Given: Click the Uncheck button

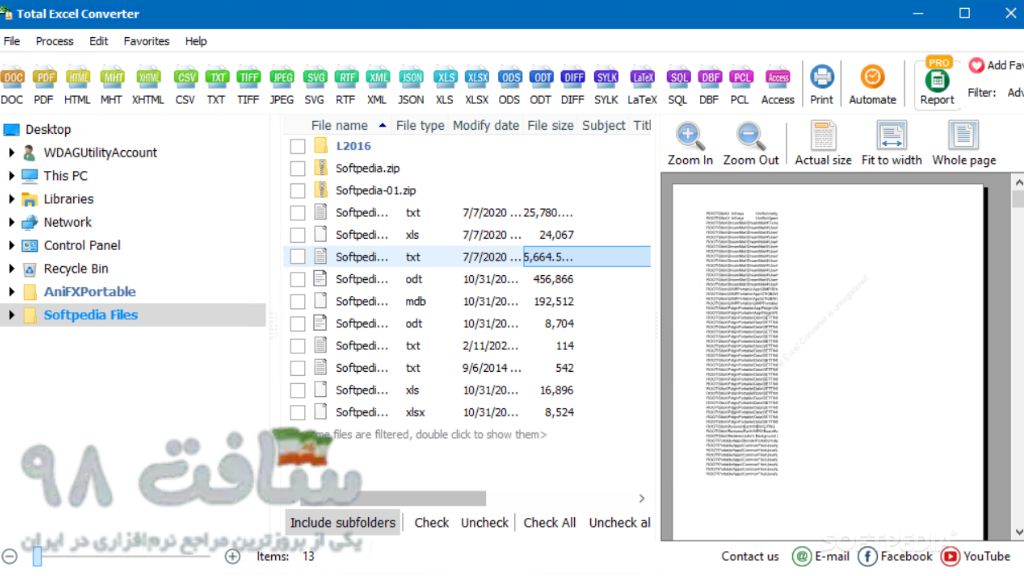Looking at the screenshot, I should tap(485, 522).
